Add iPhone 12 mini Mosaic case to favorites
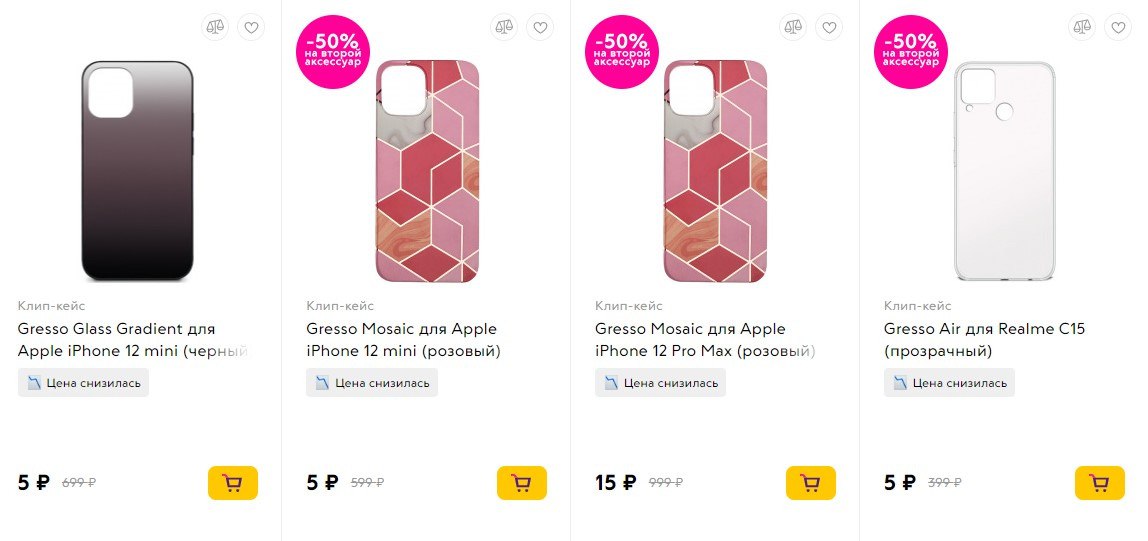The width and height of the screenshot is (1148, 541). pyautogui.click(x=540, y=27)
